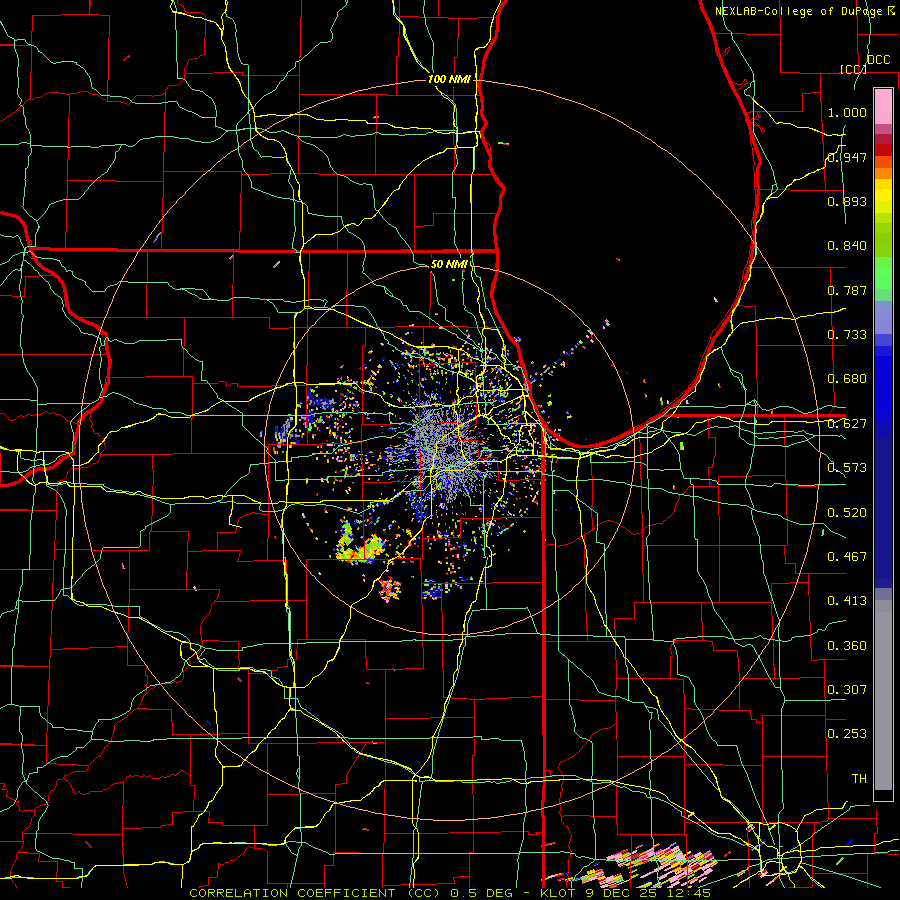Click the 0.467 scale value
900x900 pixels.
pos(847,556)
